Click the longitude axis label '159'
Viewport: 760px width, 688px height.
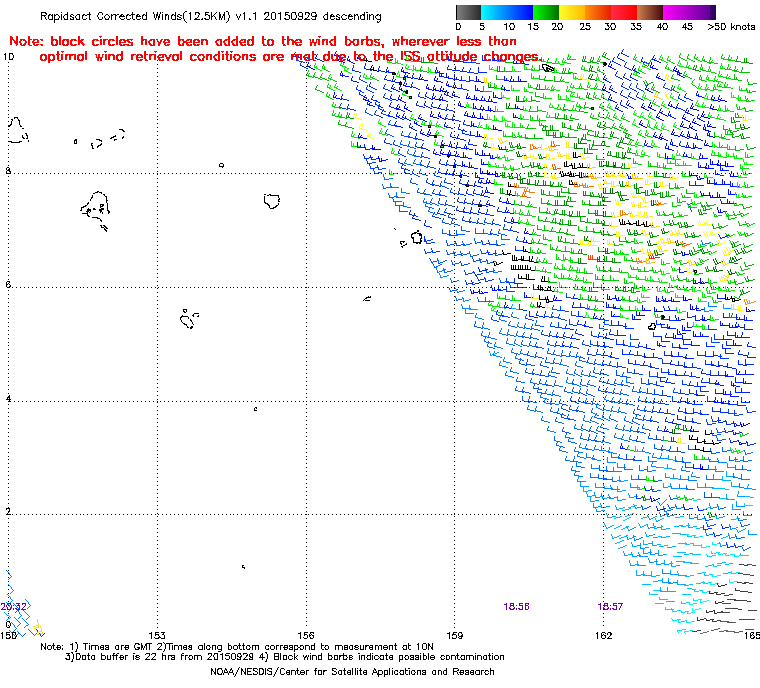455,635
